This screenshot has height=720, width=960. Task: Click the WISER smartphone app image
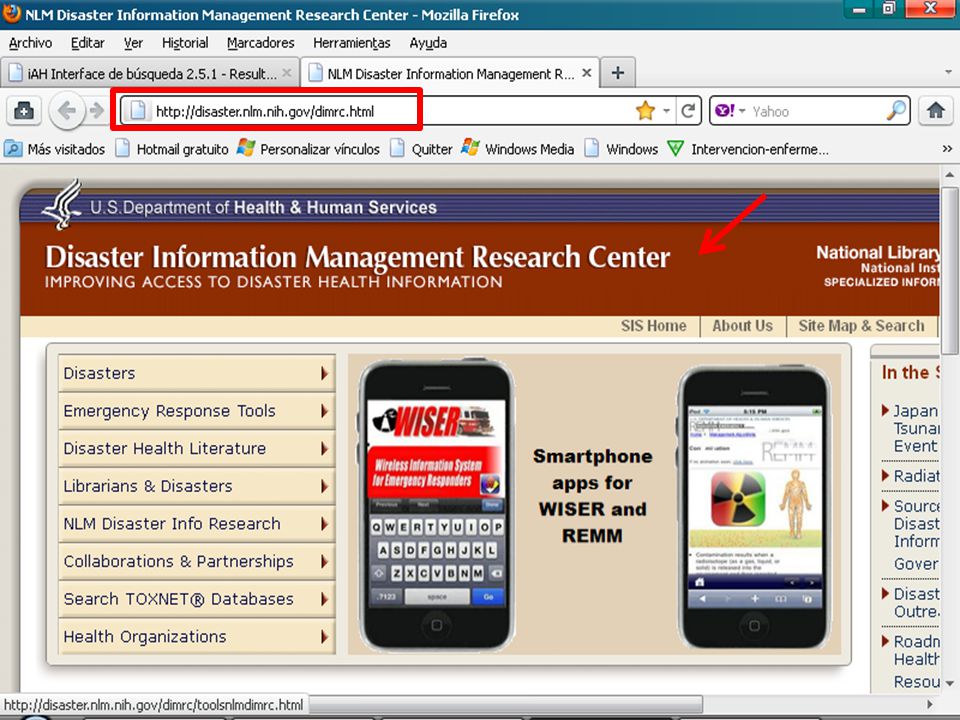436,505
